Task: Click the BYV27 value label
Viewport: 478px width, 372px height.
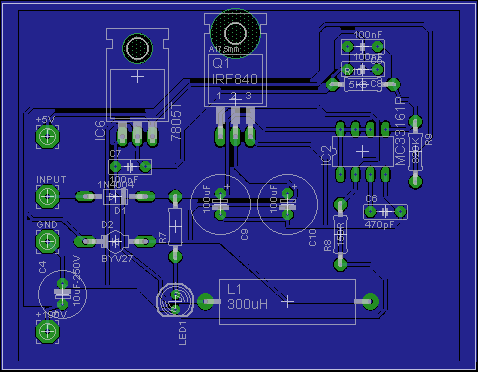Action: click(x=117, y=258)
